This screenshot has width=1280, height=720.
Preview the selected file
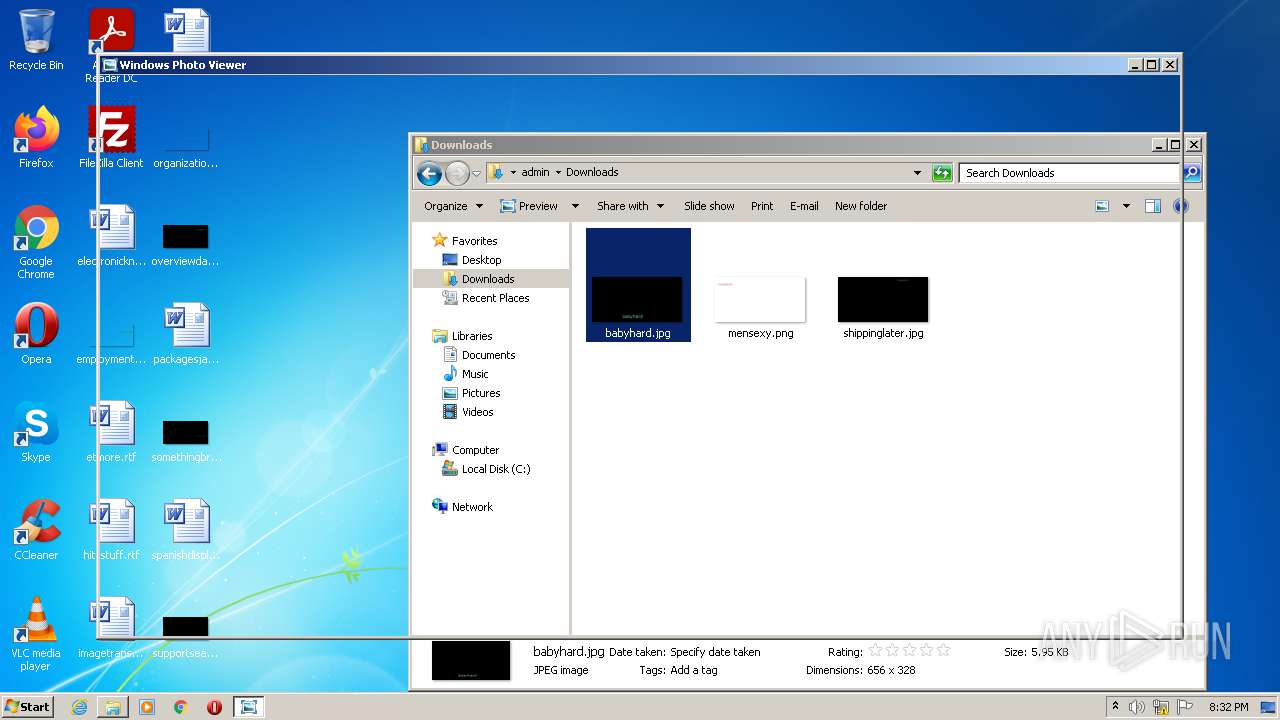click(x=529, y=206)
